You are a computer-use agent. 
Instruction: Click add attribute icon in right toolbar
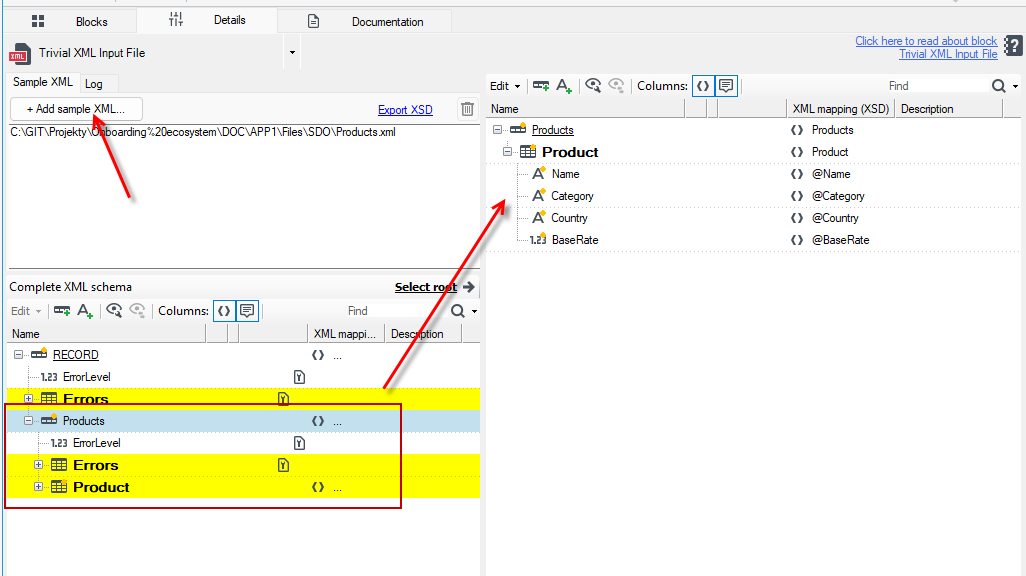click(564, 86)
